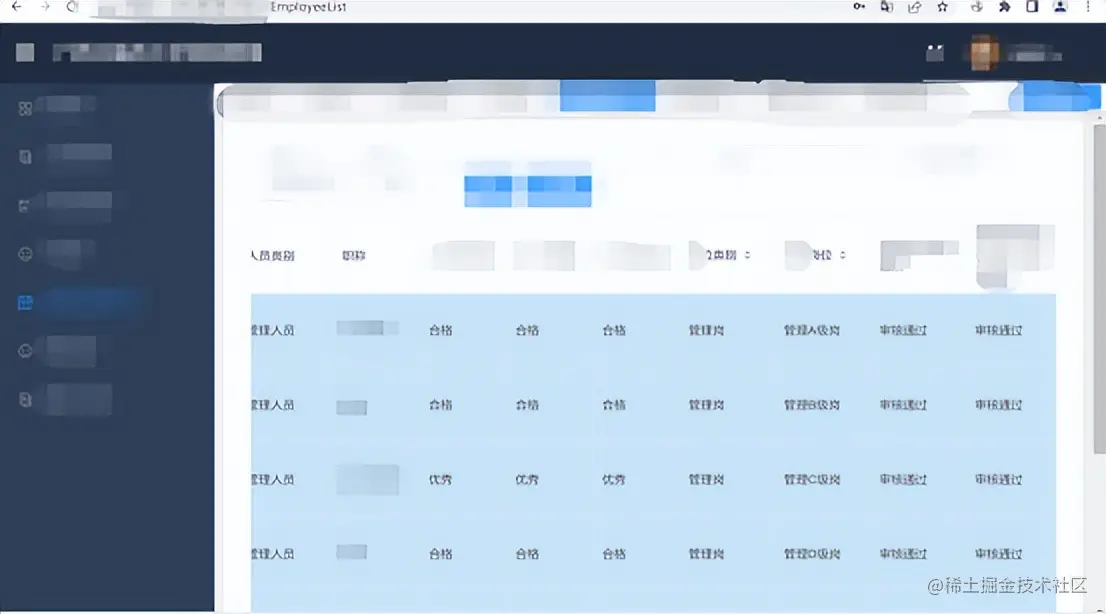Open the bottom document icon in sidebar
The image size is (1106, 614).
(x=25, y=398)
